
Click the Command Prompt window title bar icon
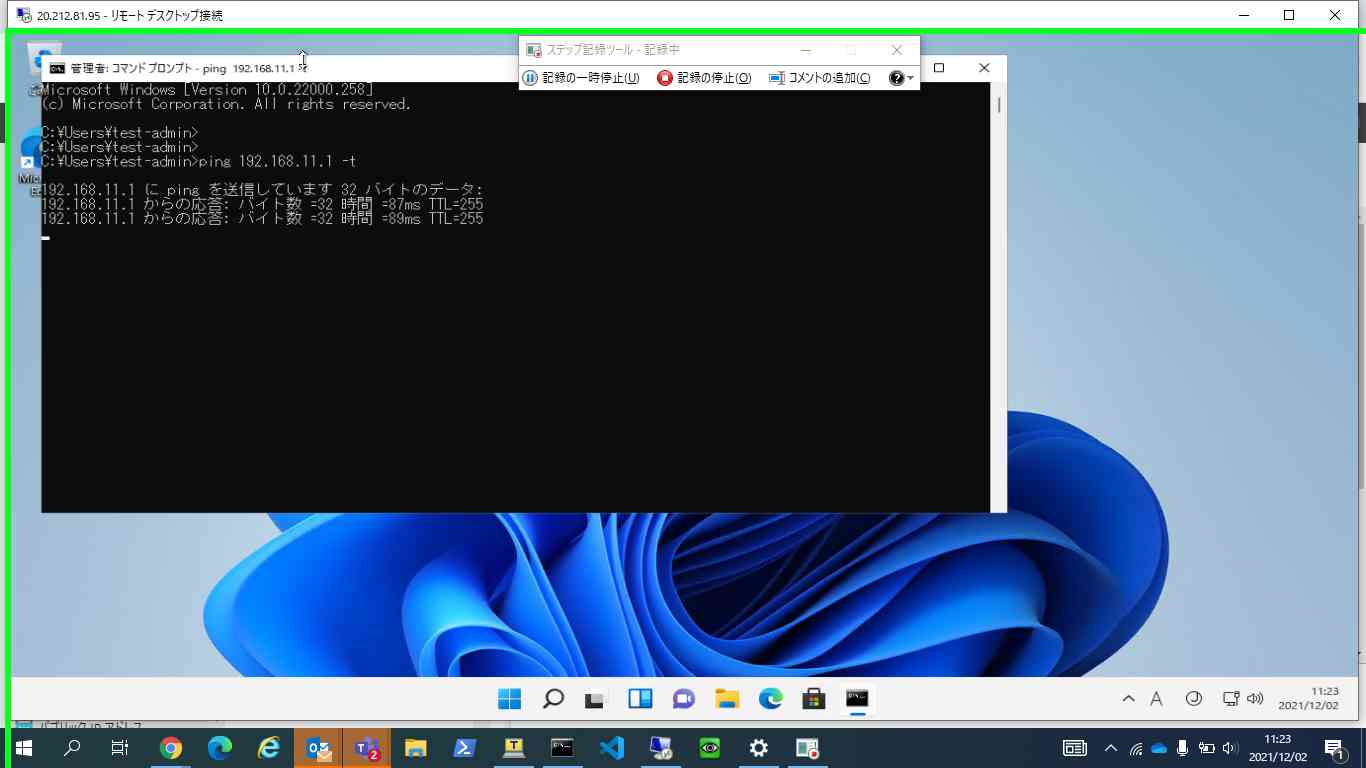point(57,68)
